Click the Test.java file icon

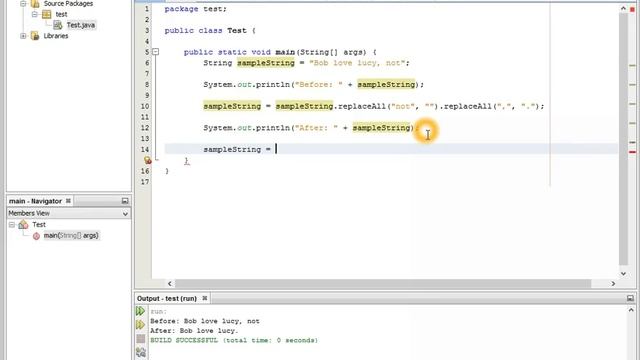[x=58, y=25]
